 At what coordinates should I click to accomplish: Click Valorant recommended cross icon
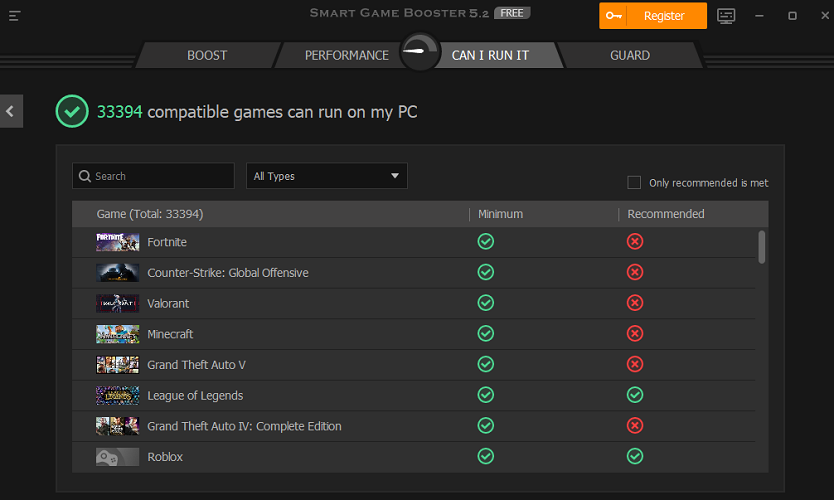(x=635, y=303)
